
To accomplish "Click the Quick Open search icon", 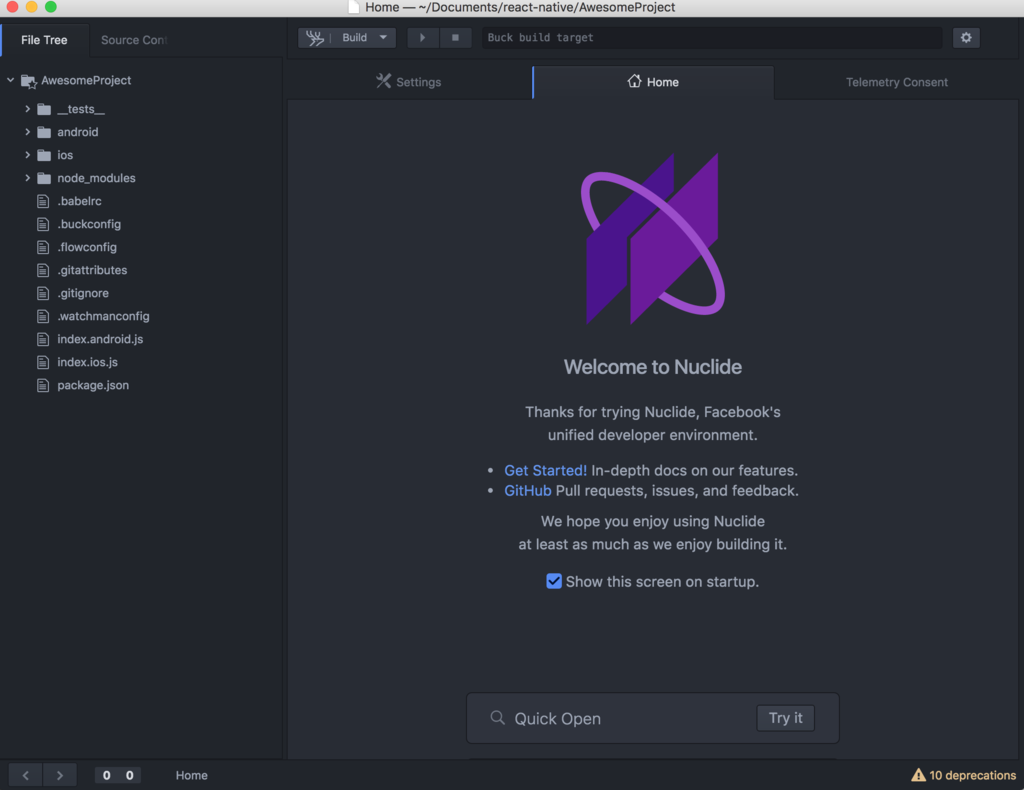I will (498, 718).
